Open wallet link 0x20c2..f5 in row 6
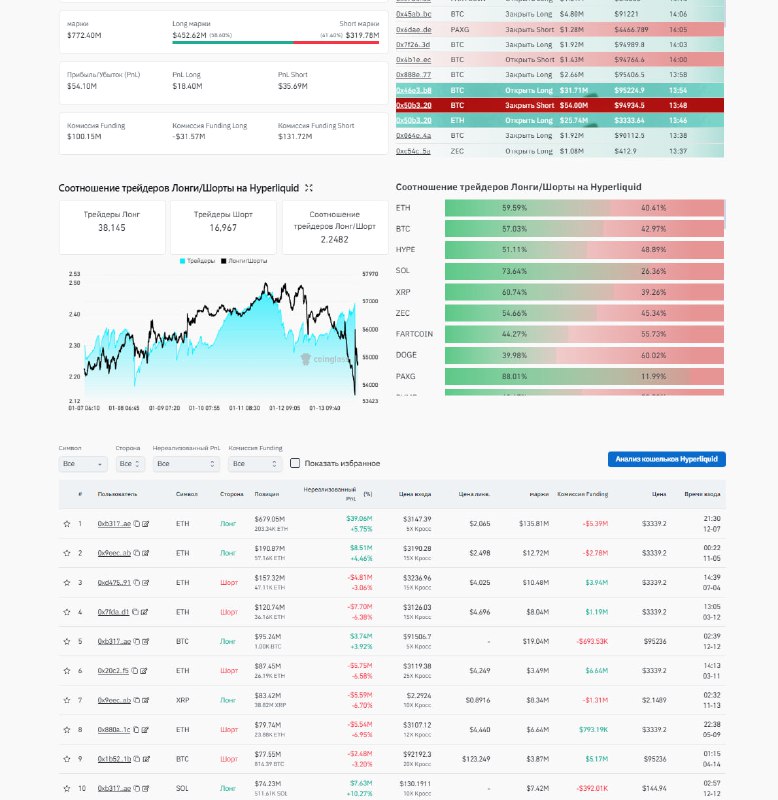Image resolution: width=778 pixels, height=800 pixels. [x=114, y=671]
